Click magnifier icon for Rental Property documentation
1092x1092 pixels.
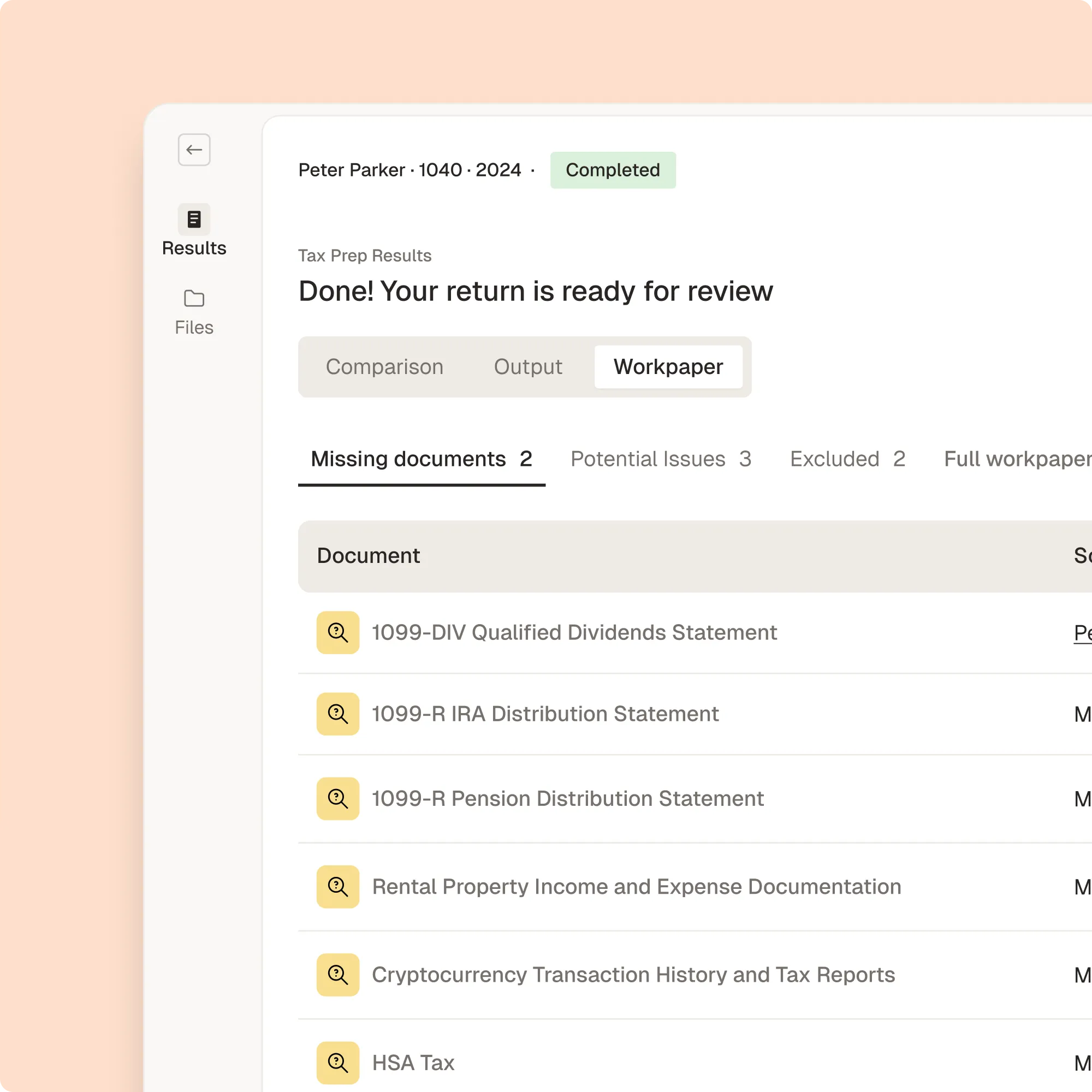pyautogui.click(x=337, y=887)
